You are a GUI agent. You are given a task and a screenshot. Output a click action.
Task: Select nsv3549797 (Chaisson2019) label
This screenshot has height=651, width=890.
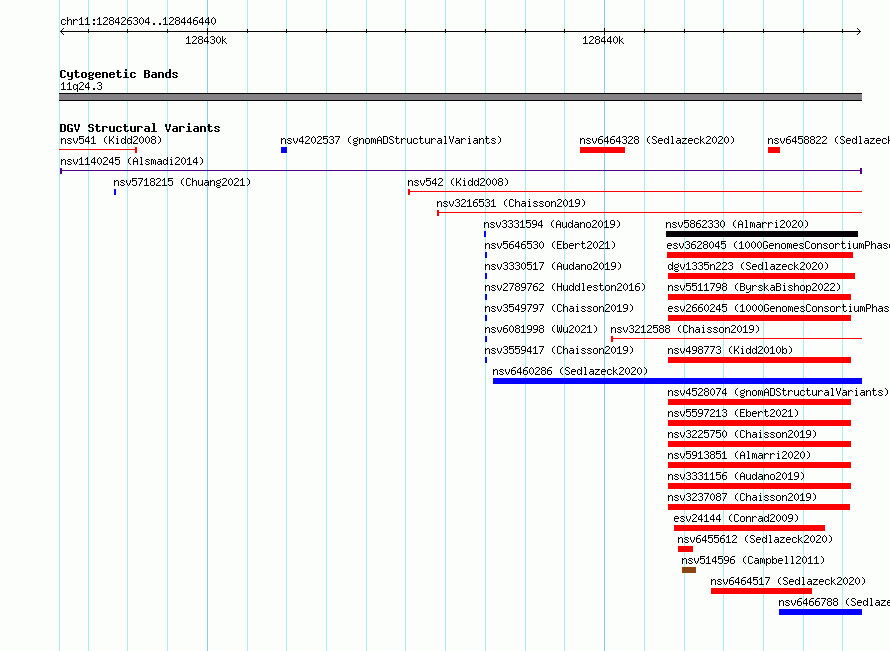click(559, 308)
